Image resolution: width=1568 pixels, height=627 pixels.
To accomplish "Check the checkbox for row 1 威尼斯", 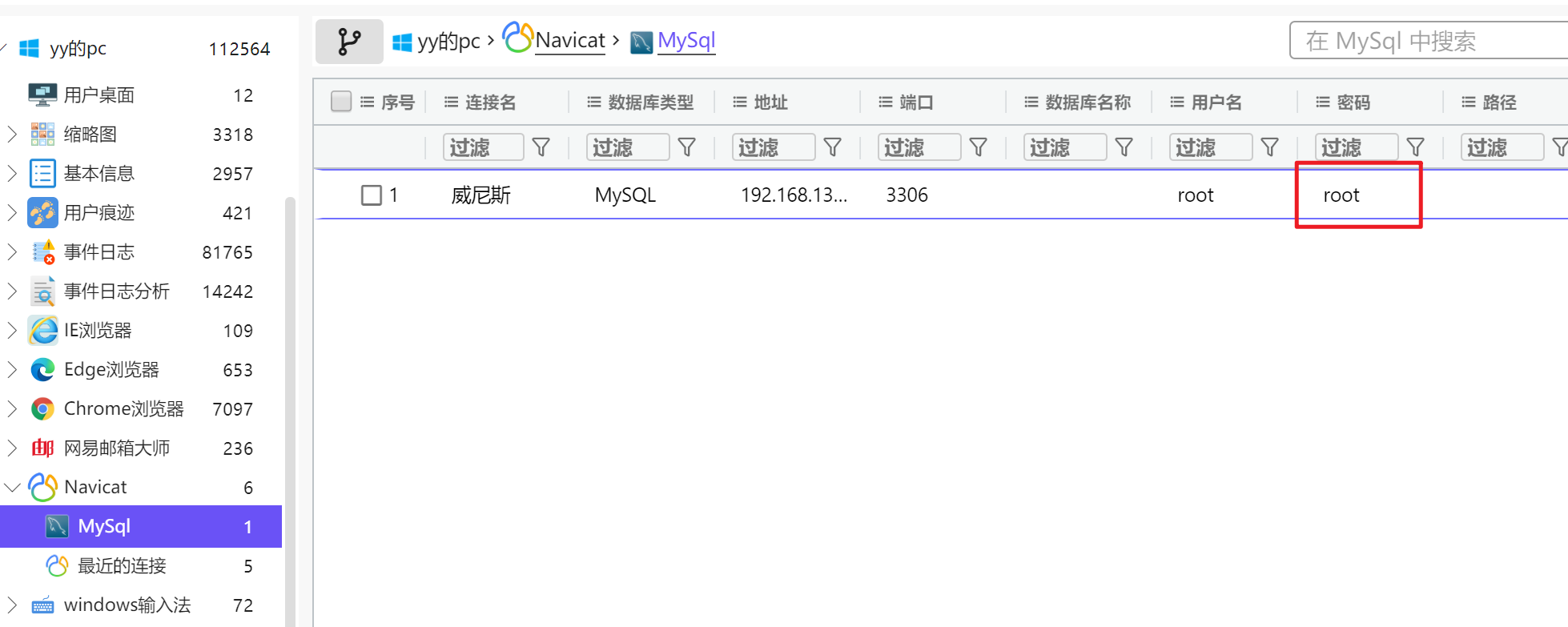I will (x=372, y=195).
